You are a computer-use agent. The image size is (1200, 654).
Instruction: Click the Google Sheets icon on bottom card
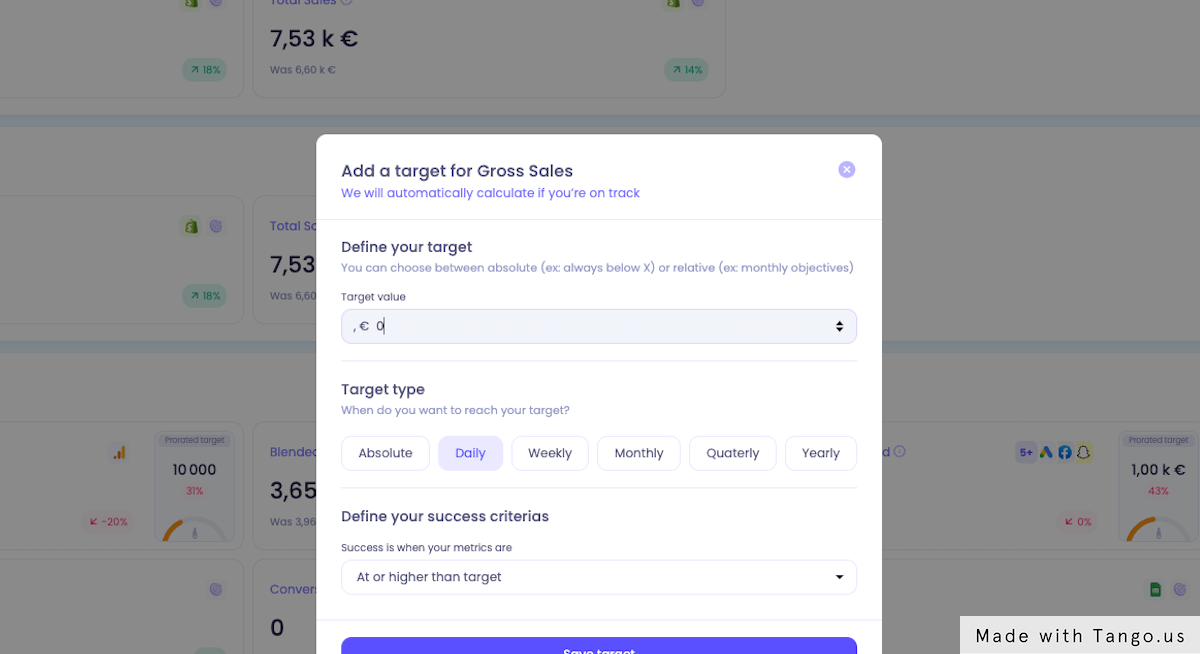coord(1155,590)
